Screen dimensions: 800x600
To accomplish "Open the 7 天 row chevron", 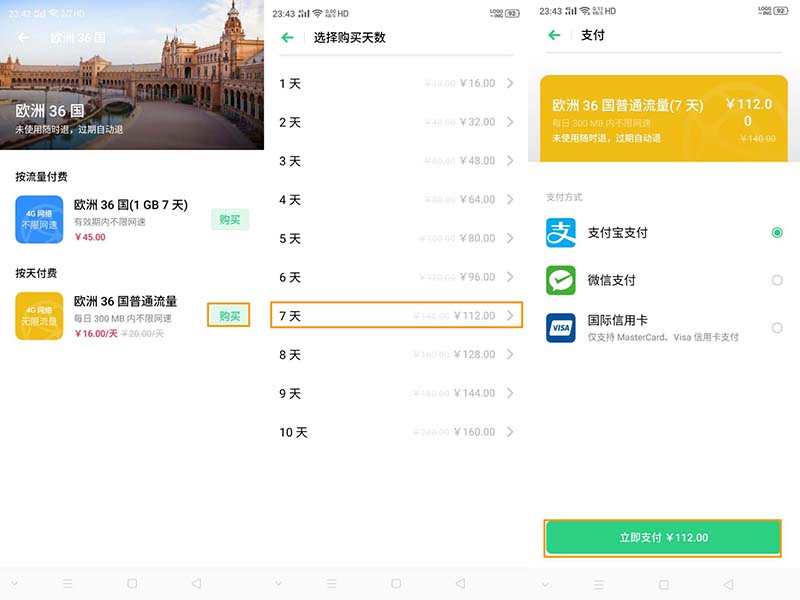I will 510,316.
